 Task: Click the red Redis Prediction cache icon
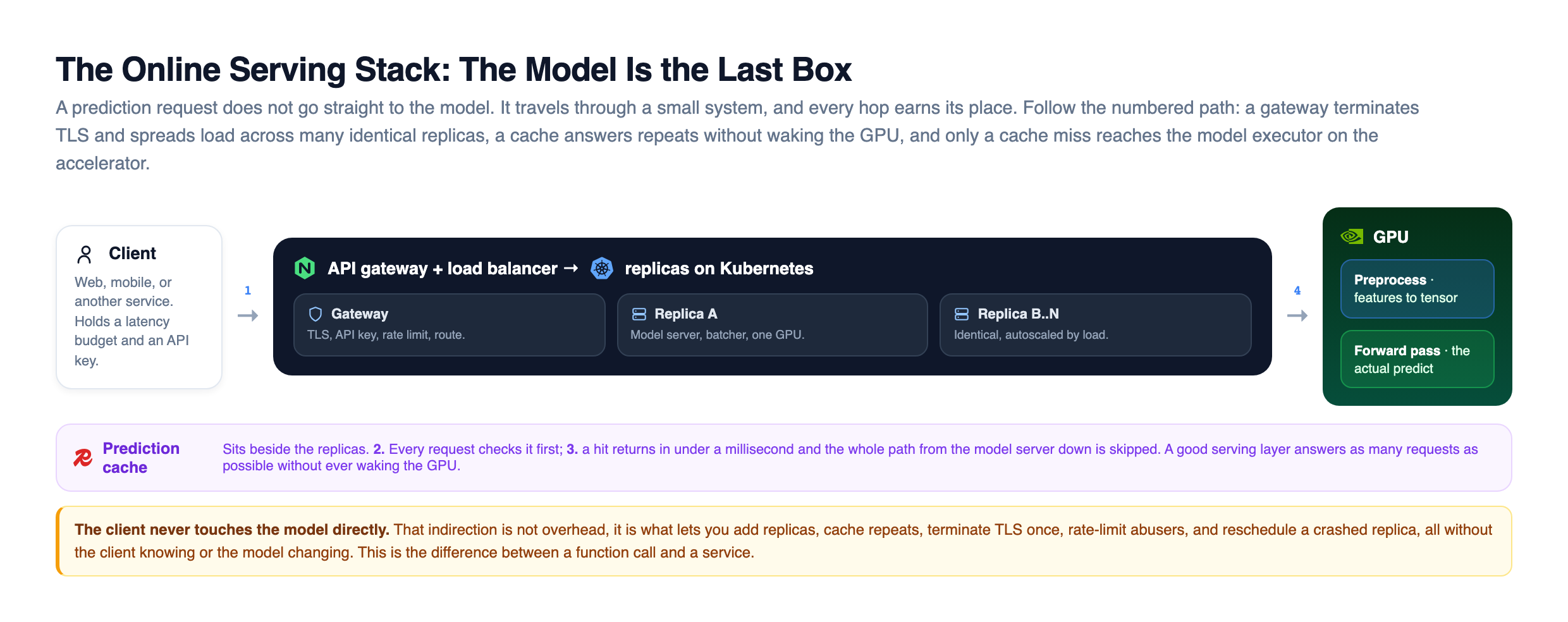[83, 458]
